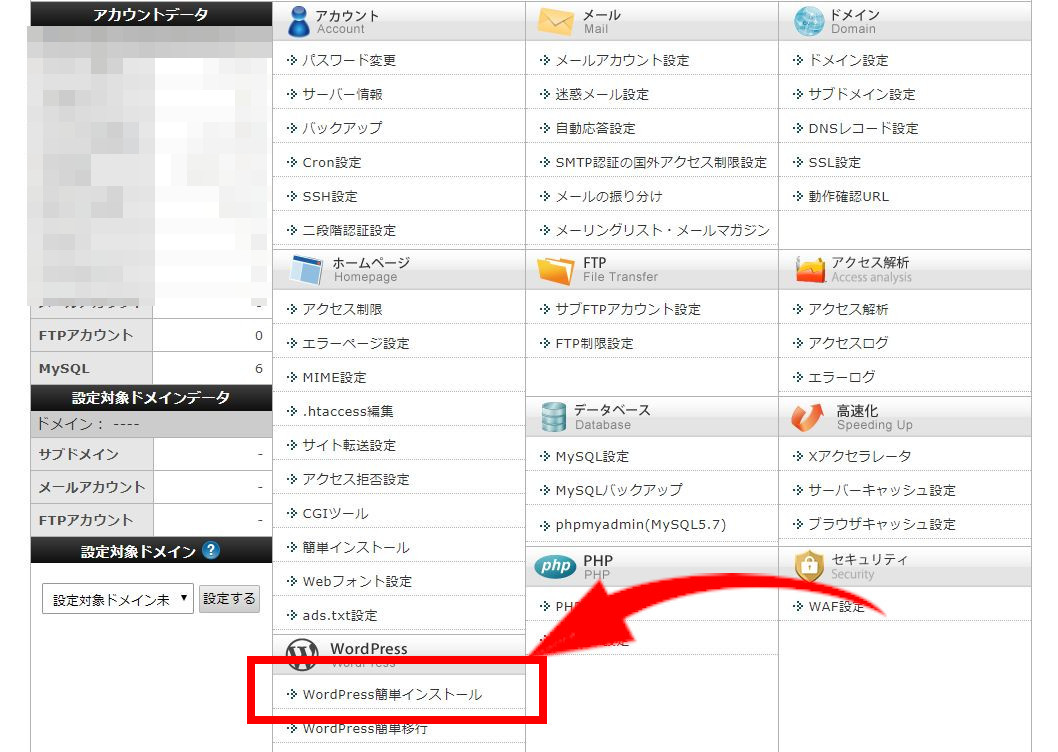
Task: Open 迷惑メール設定 link
Action: click(601, 94)
